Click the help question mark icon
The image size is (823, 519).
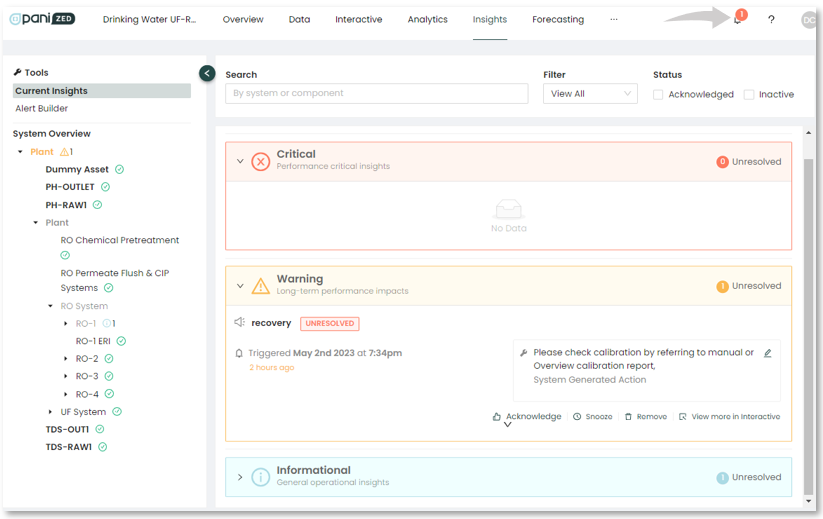click(771, 20)
